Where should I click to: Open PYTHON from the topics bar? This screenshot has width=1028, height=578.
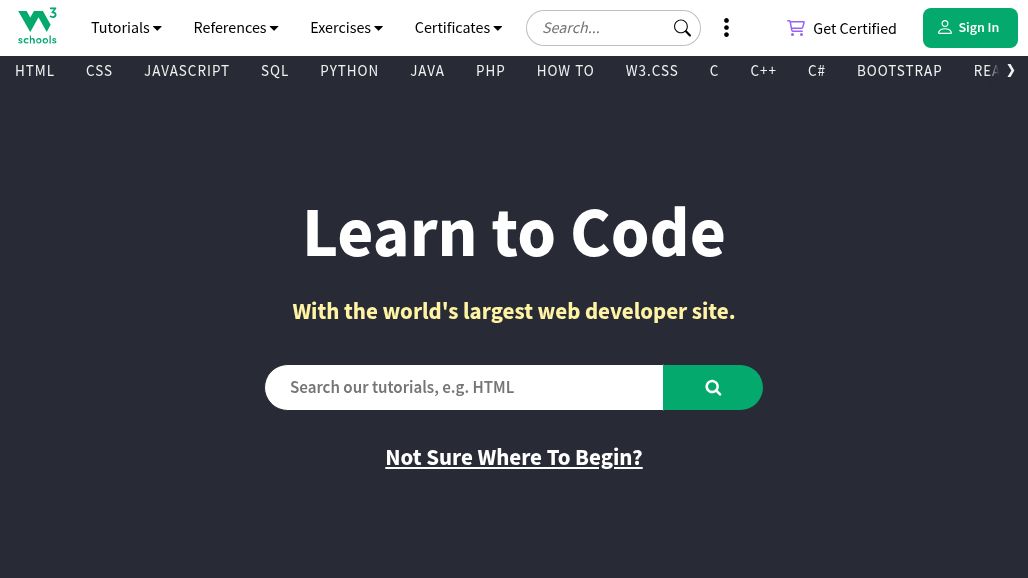349,71
